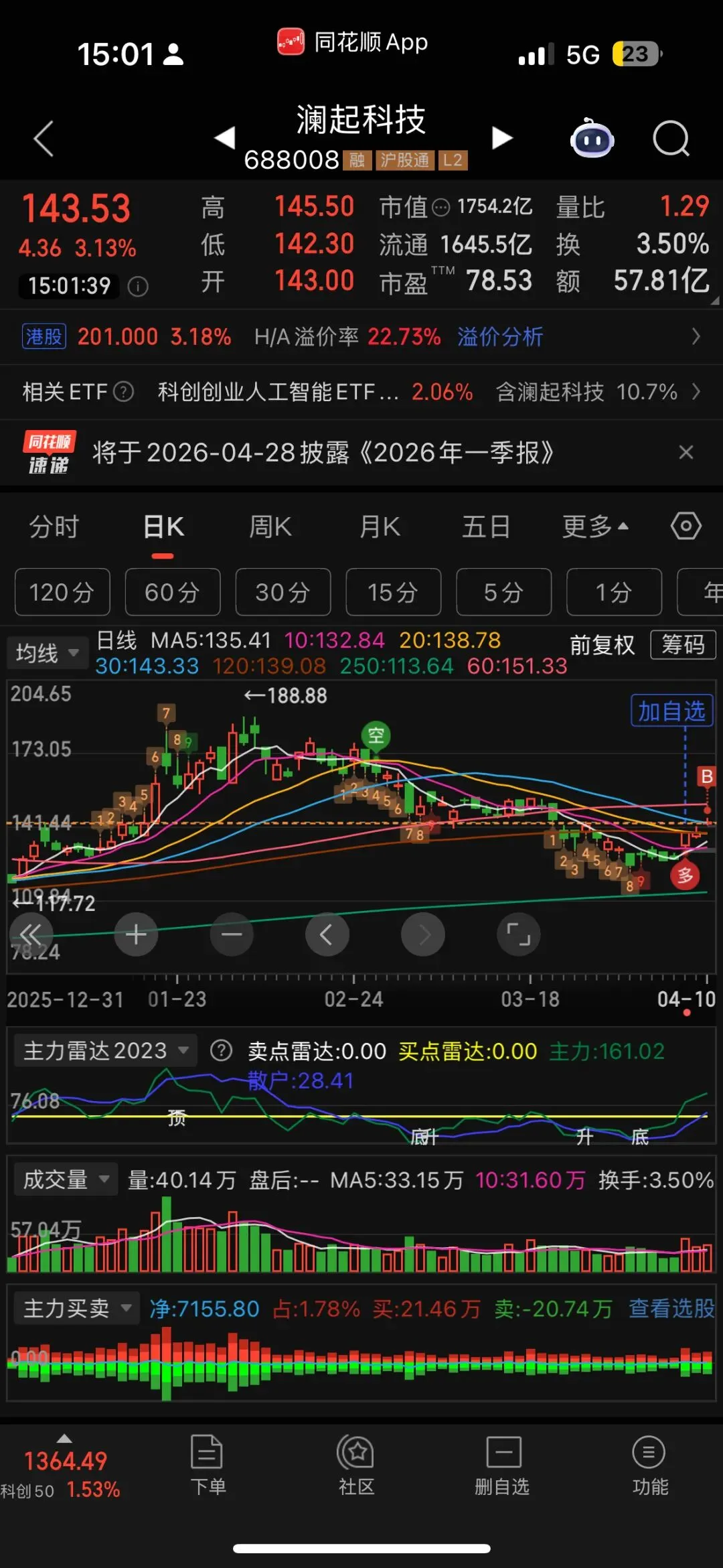
Task: Tap the 港股 tag
Action: click(44, 336)
